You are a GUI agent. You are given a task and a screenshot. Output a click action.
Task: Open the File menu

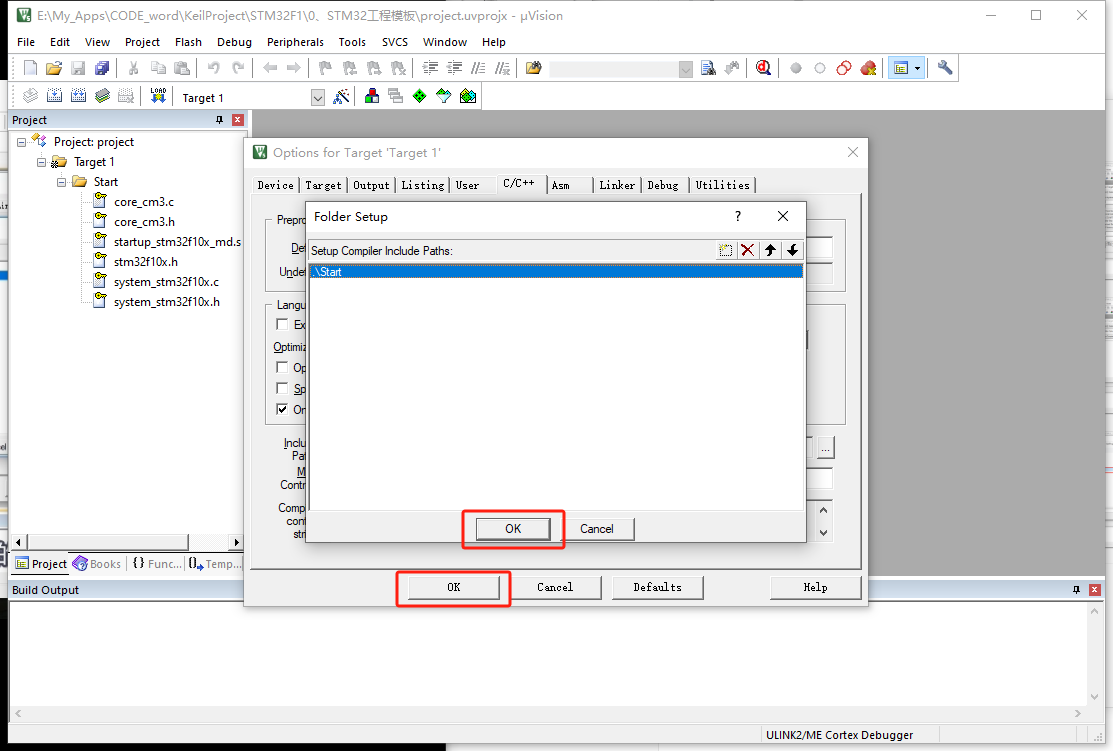(x=26, y=42)
